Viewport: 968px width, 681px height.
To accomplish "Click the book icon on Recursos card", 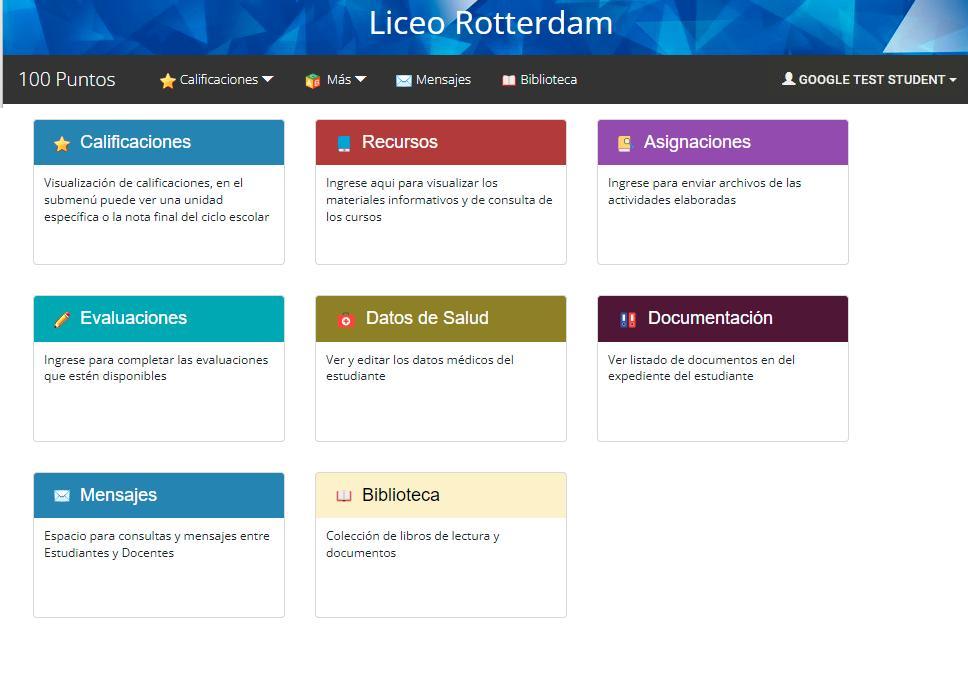I will 344,144.
